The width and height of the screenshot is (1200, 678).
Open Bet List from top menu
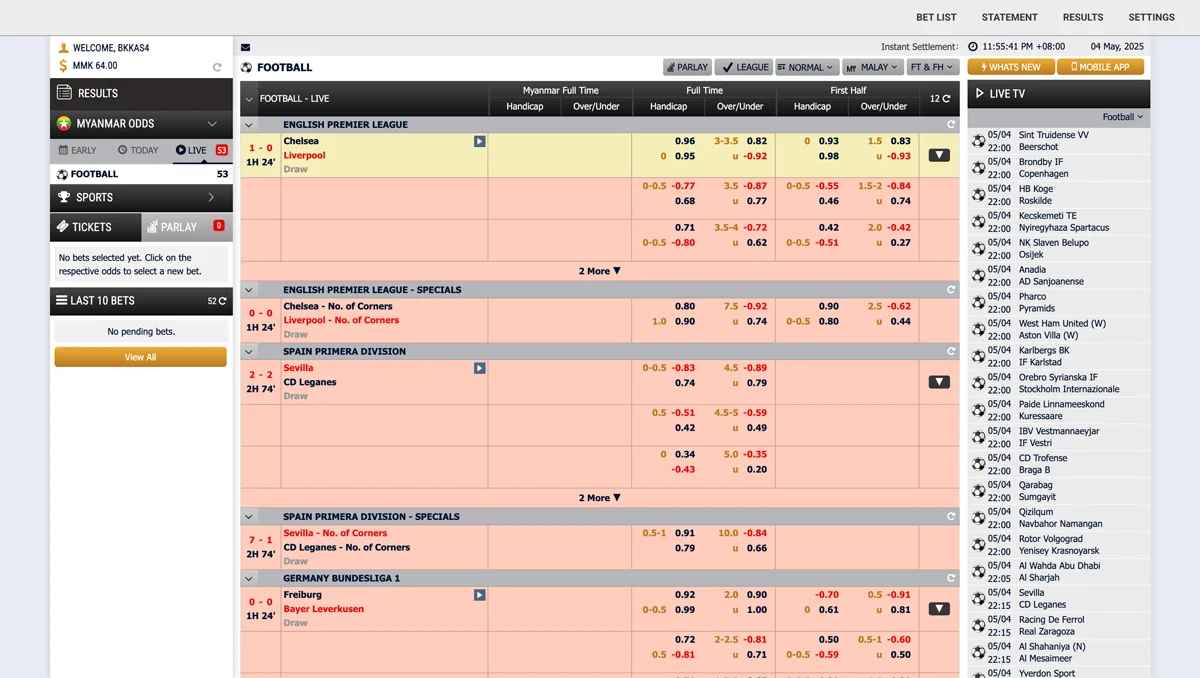(x=936, y=17)
